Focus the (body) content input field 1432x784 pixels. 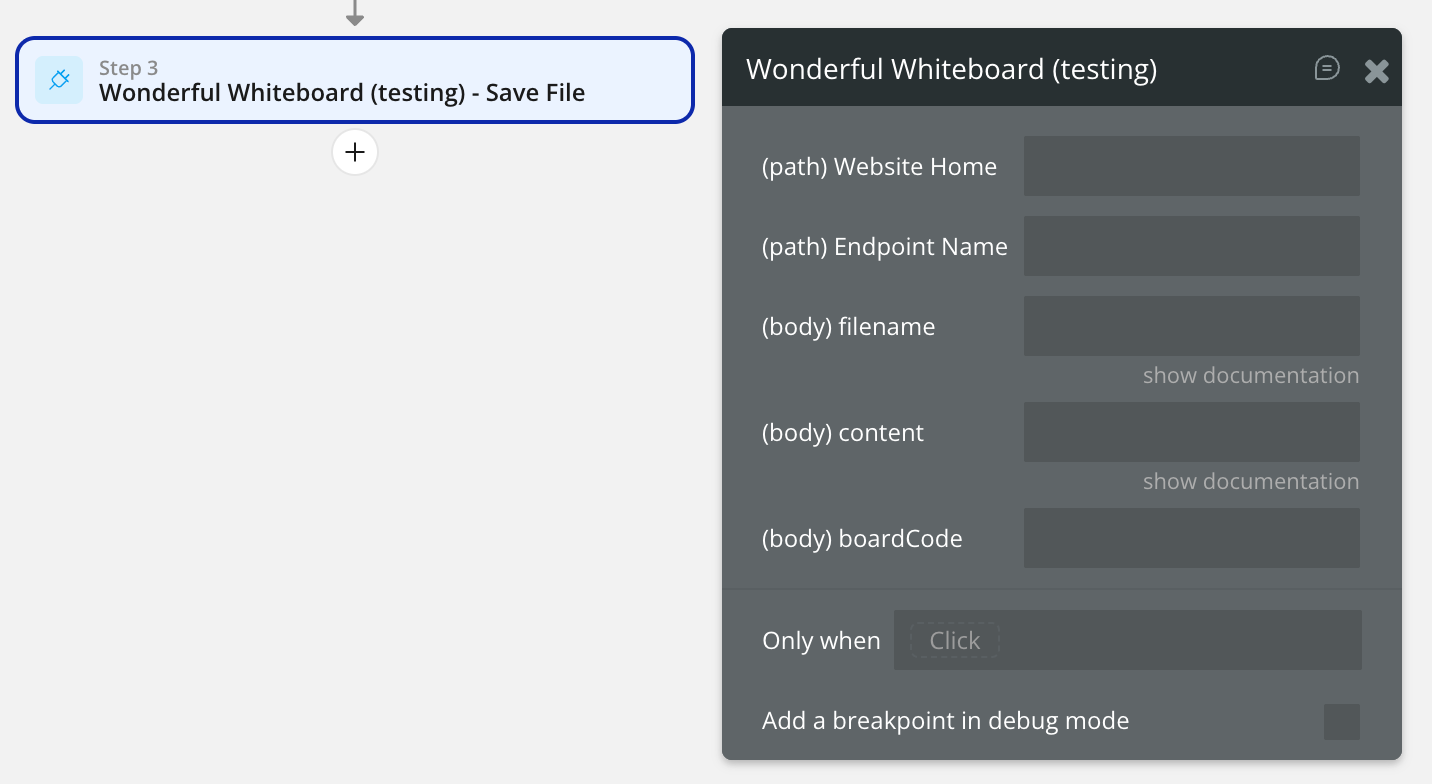[1191, 432]
